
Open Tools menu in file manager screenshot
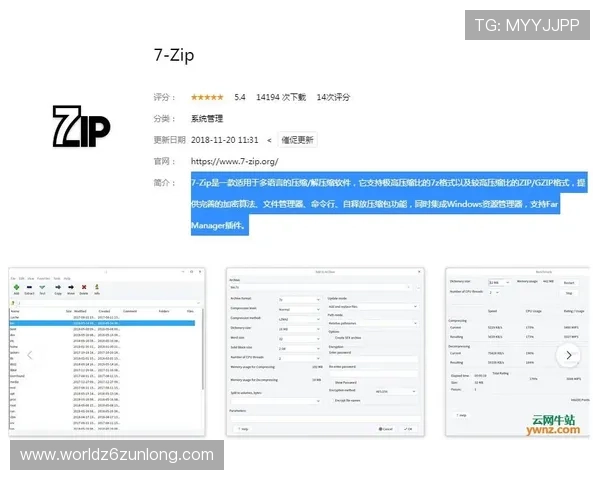pyautogui.click(x=57, y=279)
